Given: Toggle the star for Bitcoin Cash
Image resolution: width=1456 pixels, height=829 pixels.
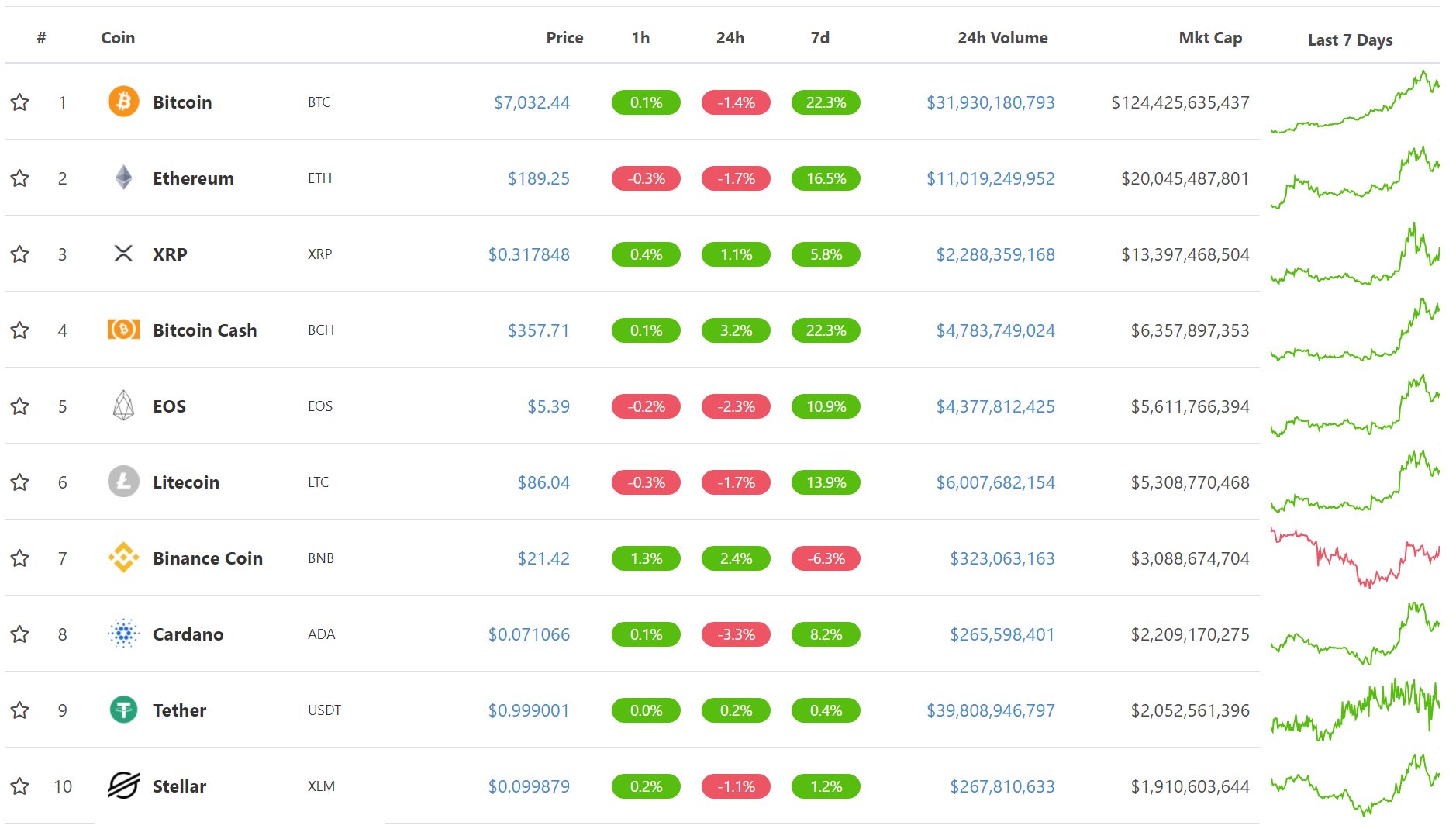Looking at the screenshot, I should coord(20,330).
